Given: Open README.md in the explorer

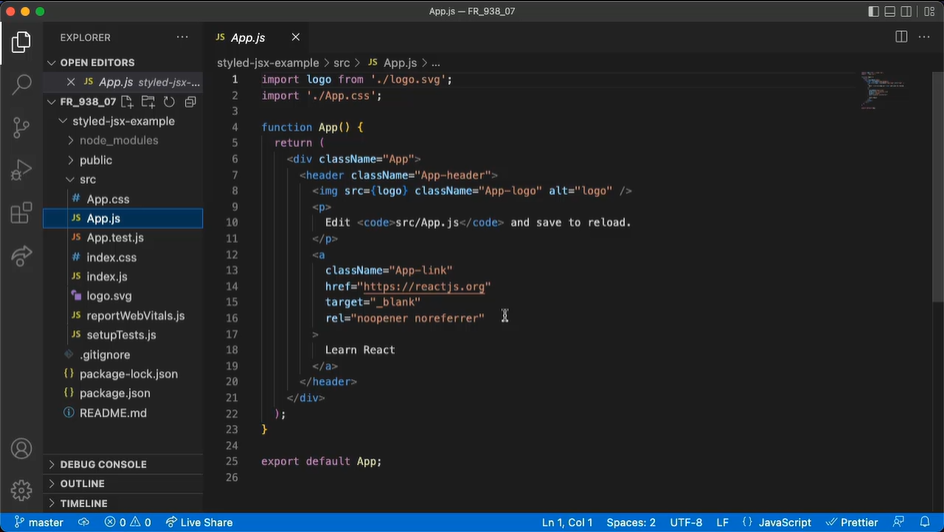Looking at the screenshot, I should coord(123,413).
